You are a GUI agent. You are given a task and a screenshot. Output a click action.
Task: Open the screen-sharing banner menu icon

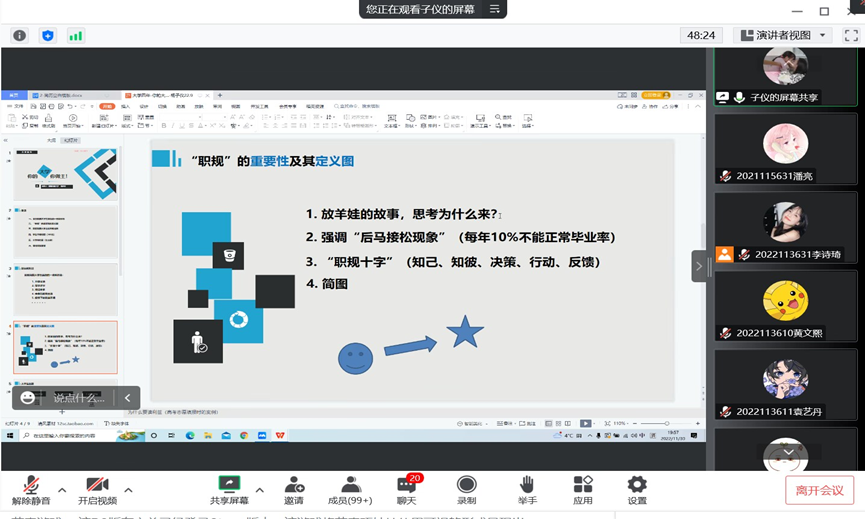(x=493, y=9)
